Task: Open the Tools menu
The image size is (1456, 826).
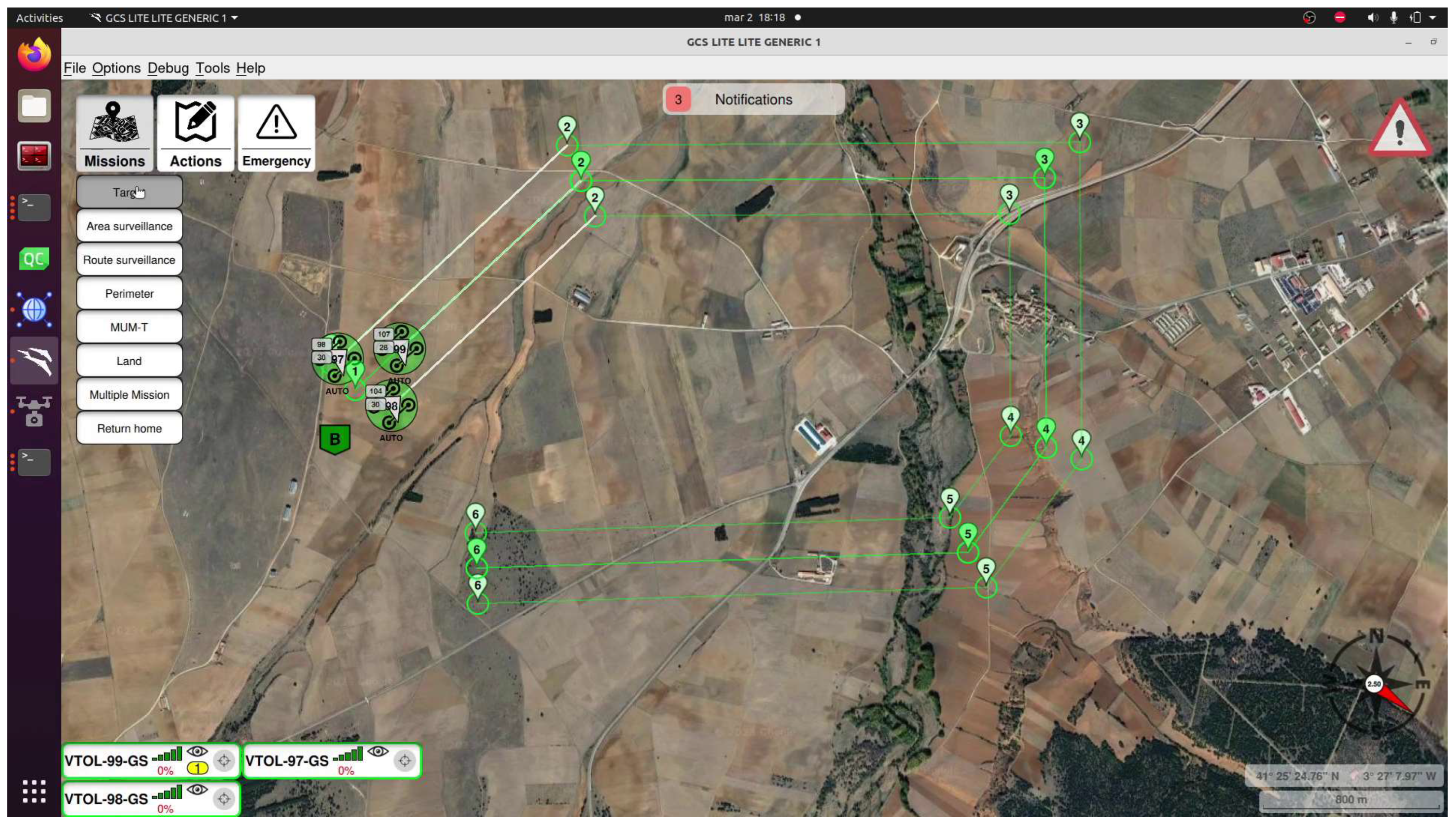Action: coord(213,68)
